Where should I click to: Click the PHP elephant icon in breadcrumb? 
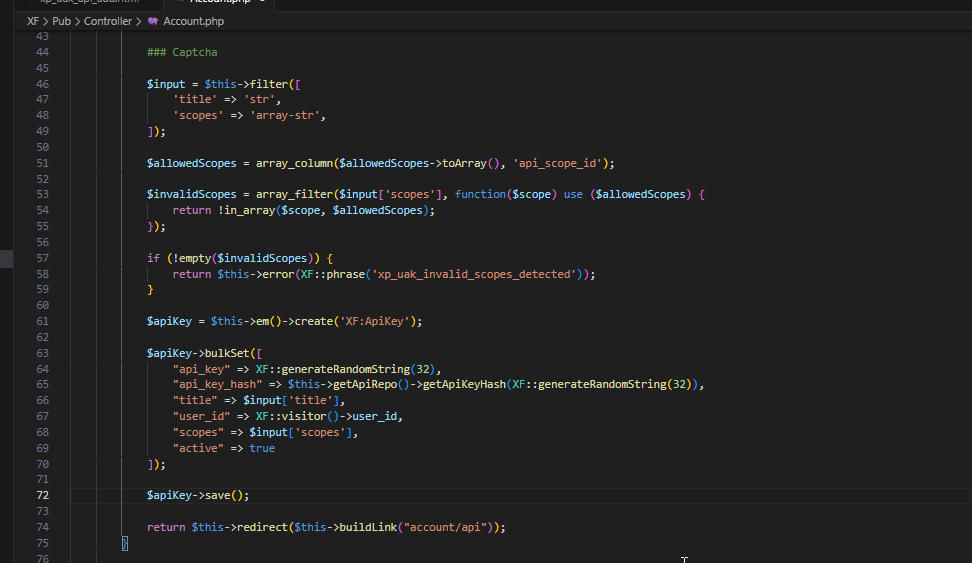click(x=152, y=21)
